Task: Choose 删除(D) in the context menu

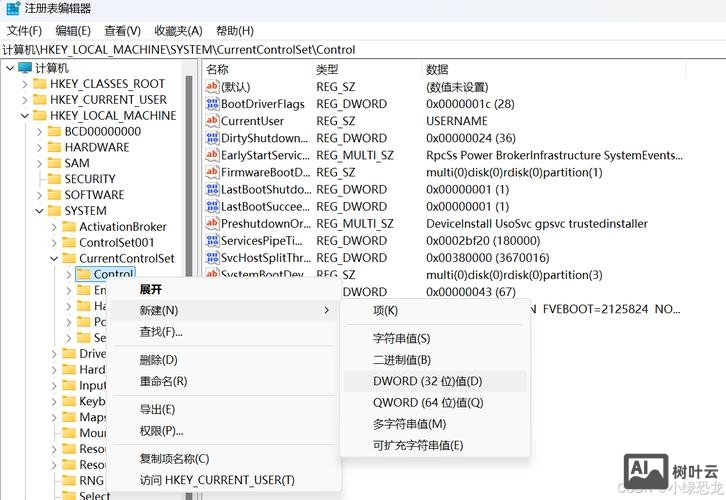Action: tap(224, 360)
